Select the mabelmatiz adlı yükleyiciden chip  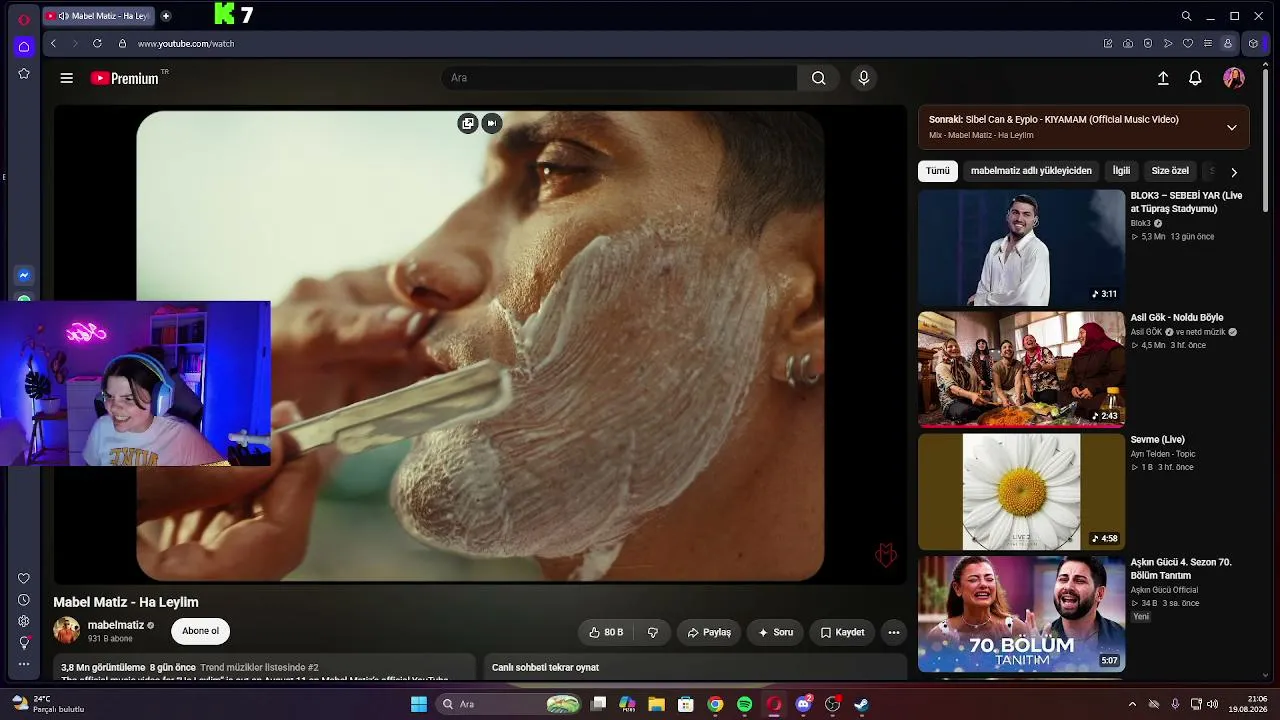[x=1031, y=171]
